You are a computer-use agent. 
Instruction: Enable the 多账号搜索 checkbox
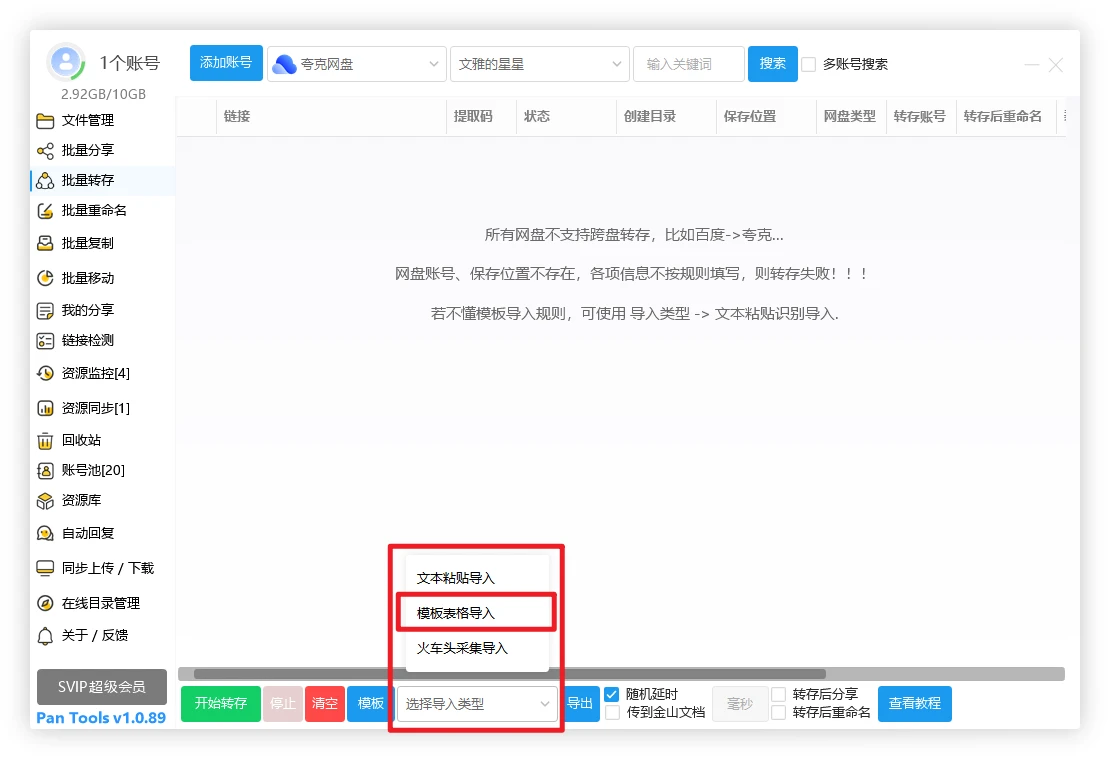(x=809, y=64)
